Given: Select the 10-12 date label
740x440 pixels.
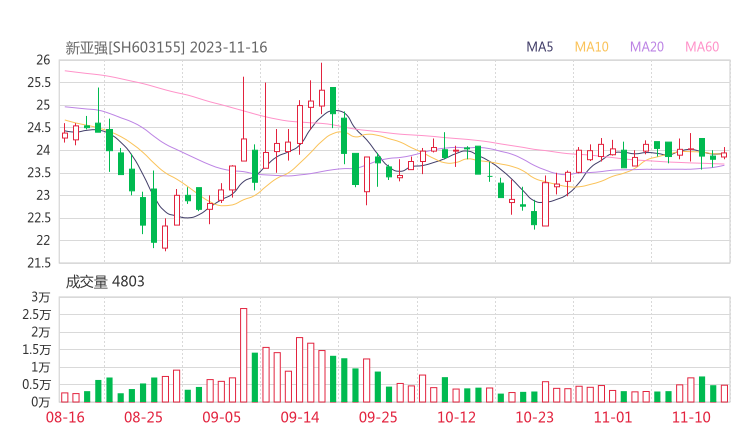Looking at the screenshot, I should point(456,417).
